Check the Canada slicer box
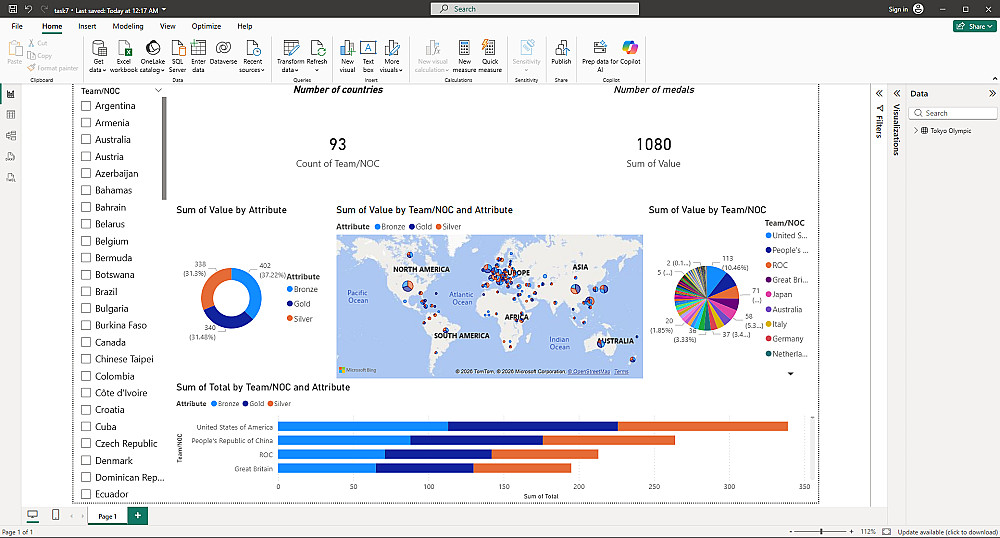The image size is (1000, 538). coord(86,342)
